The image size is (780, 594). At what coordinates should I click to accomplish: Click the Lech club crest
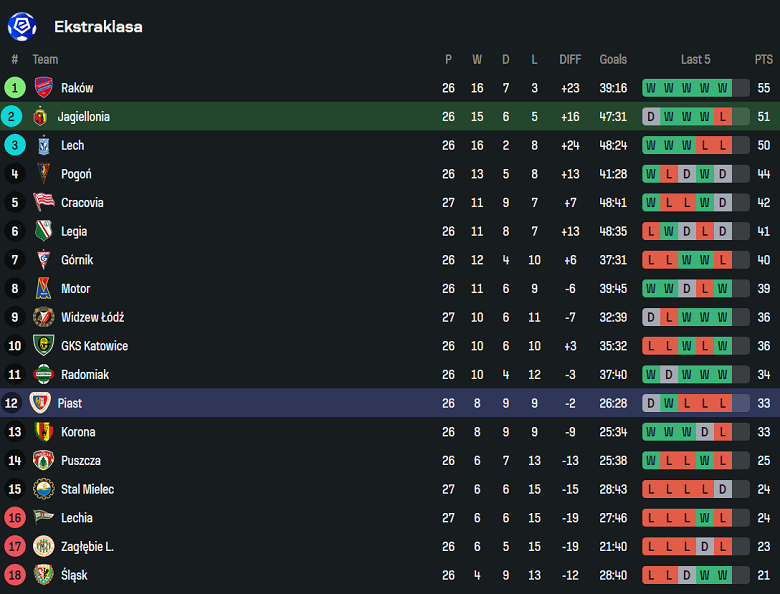point(43,146)
